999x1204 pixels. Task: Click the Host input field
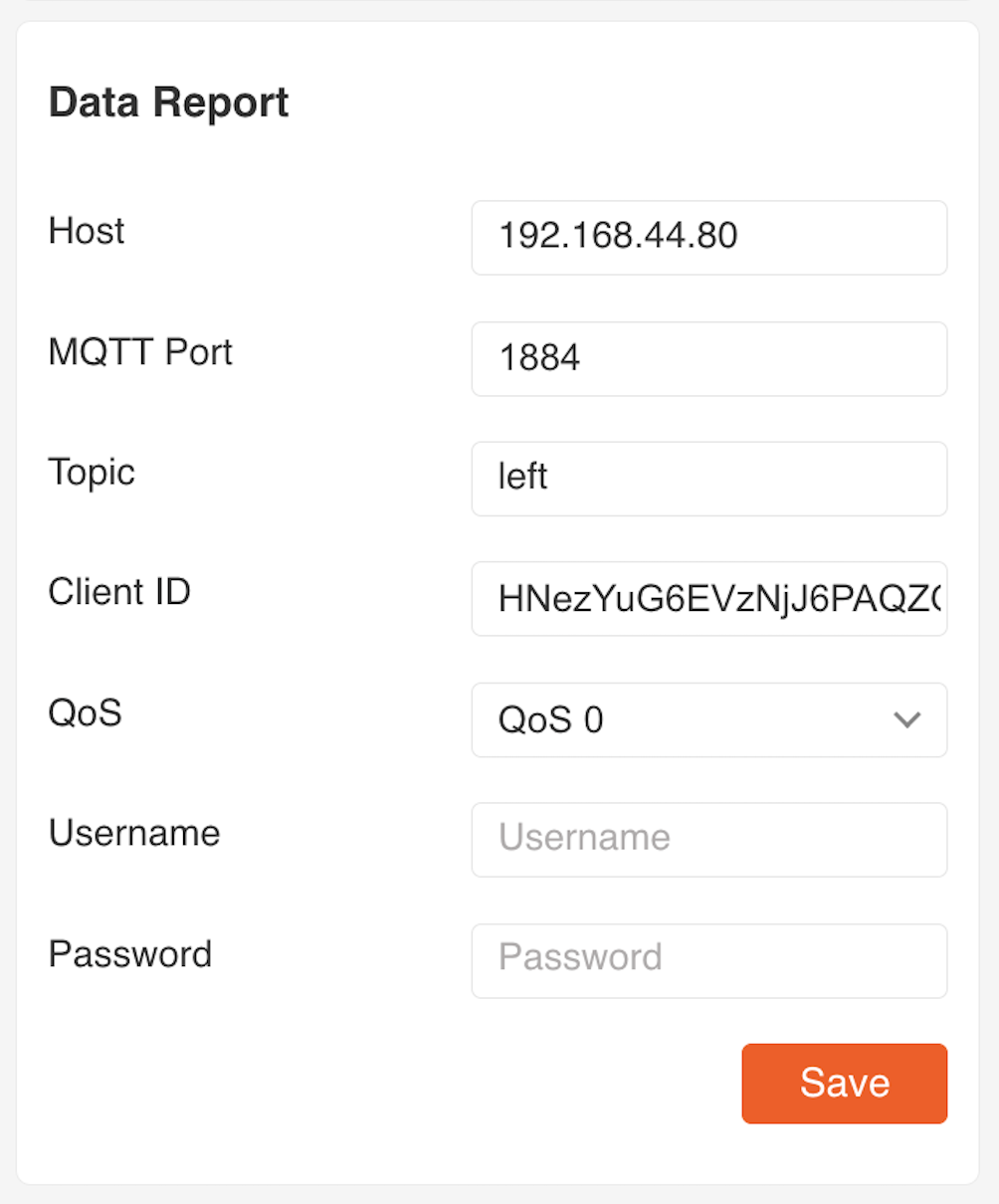pyautogui.click(x=708, y=238)
